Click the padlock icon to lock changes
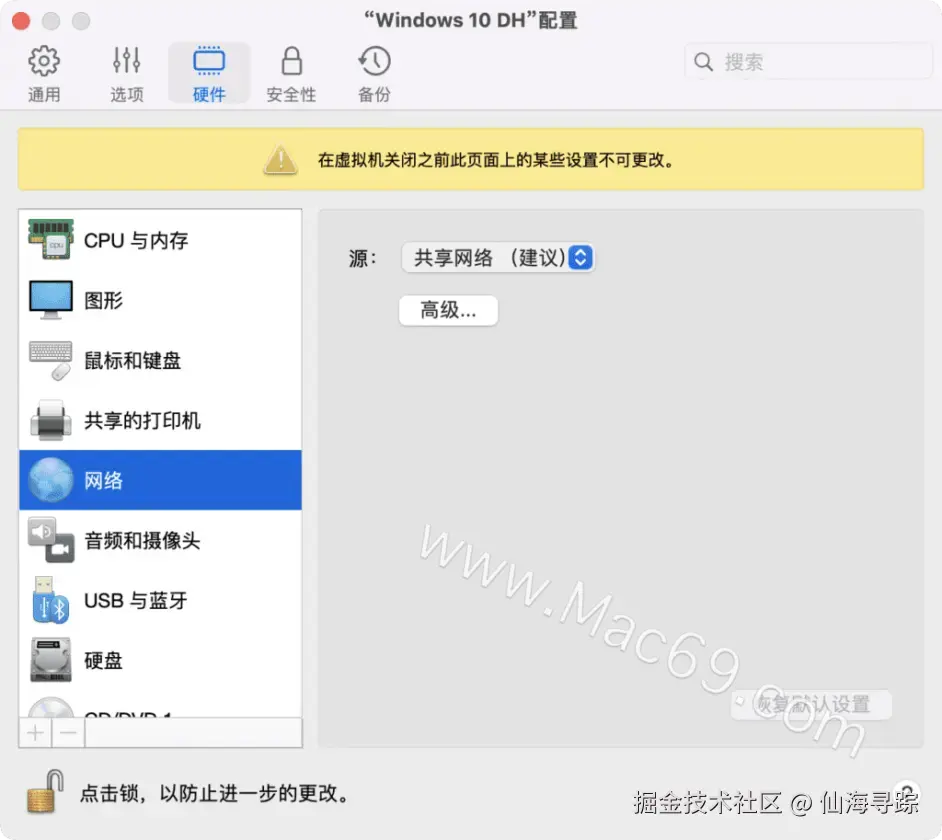 (46, 792)
